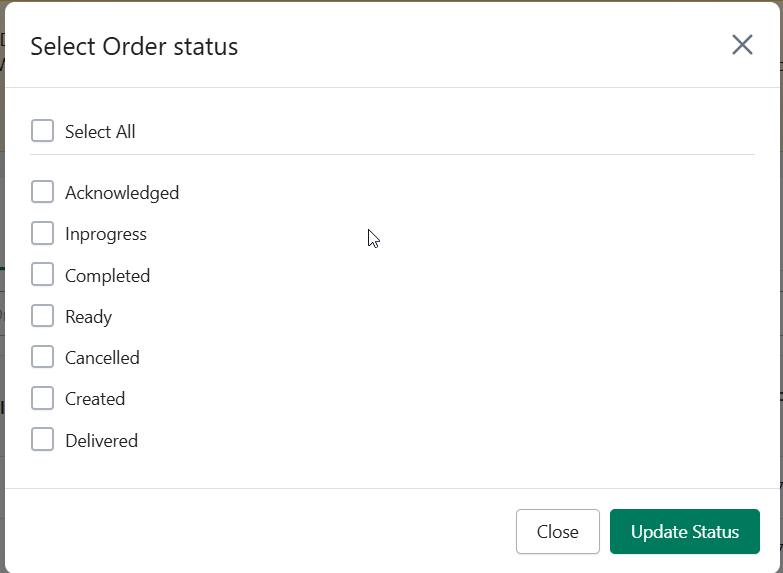
Task: Check the Inprogress status box
Action: point(42,233)
